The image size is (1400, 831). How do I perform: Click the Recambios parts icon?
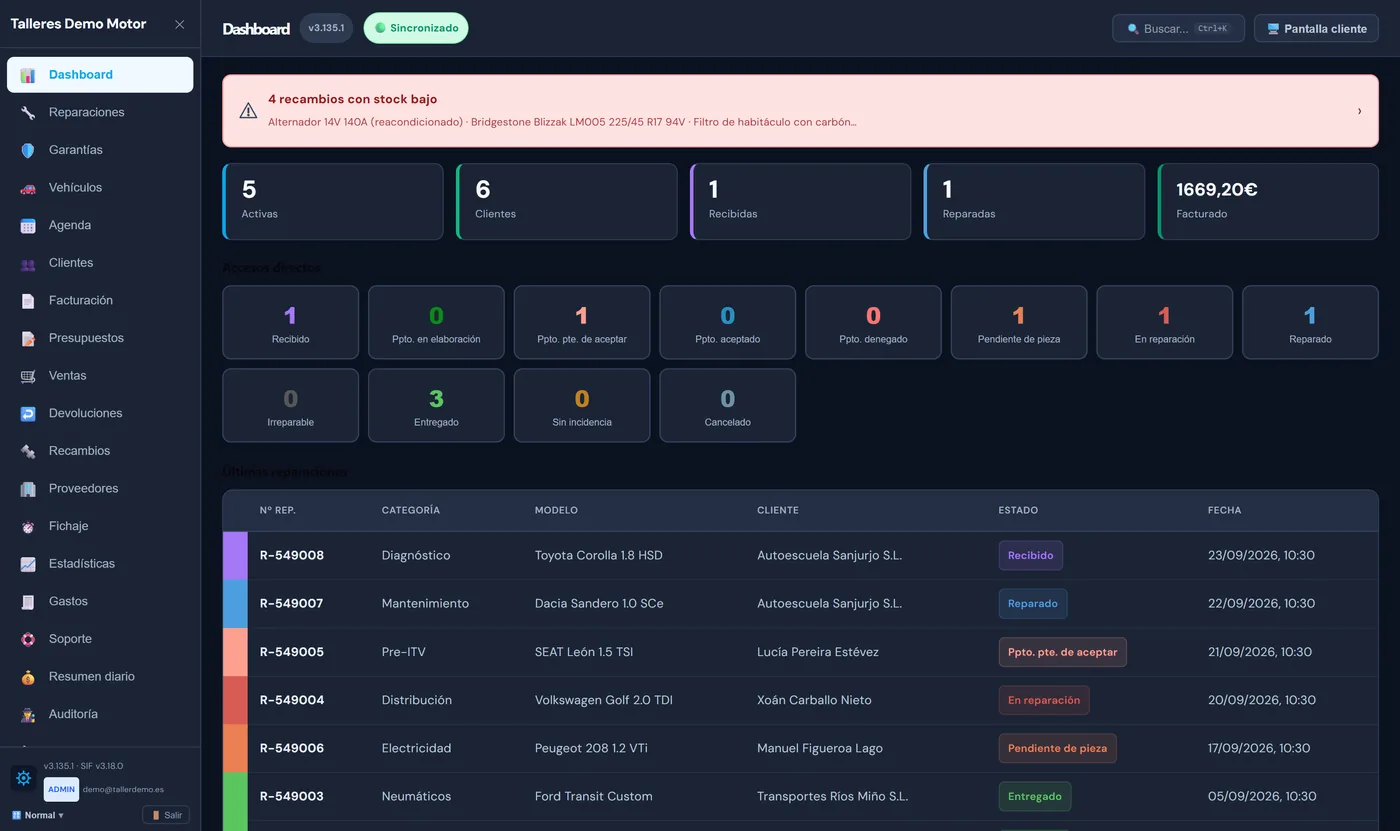point(28,451)
